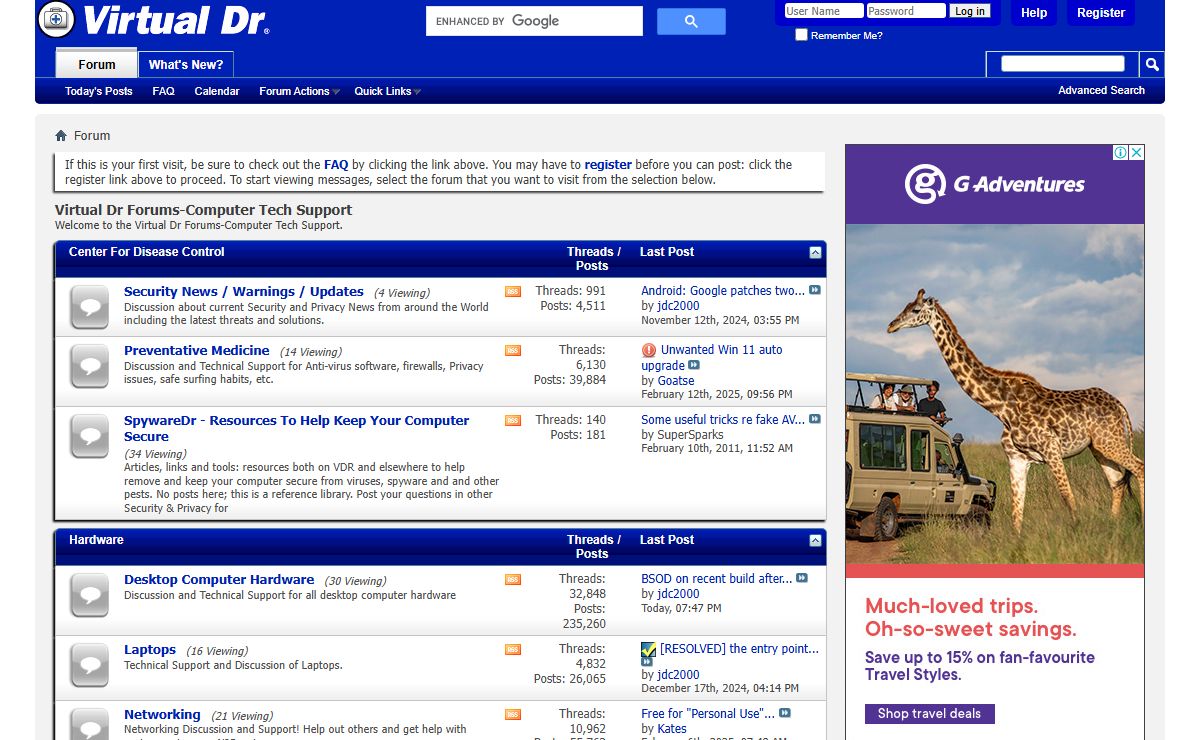Focus the forum search text box

[x=1063, y=64]
